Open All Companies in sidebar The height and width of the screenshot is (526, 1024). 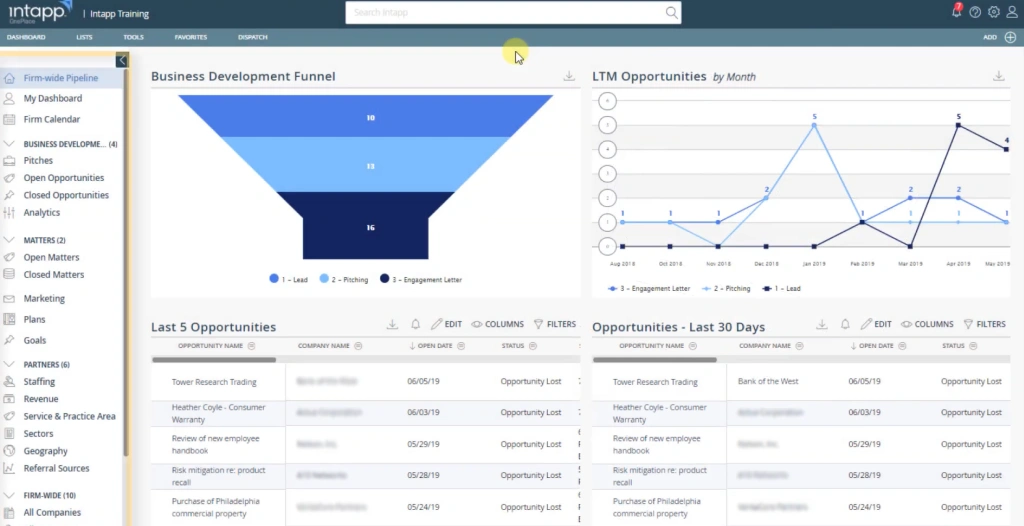[x=52, y=512]
